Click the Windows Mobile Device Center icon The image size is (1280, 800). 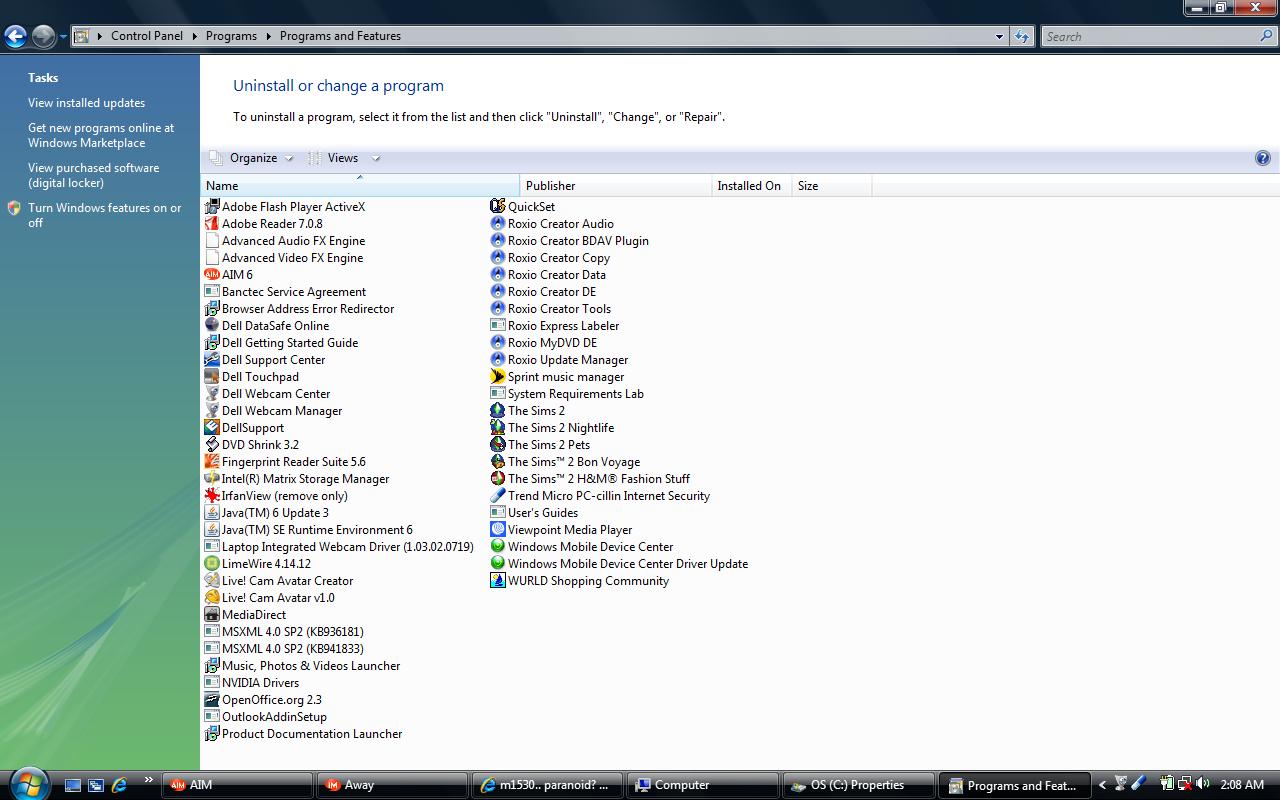[498, 547]
